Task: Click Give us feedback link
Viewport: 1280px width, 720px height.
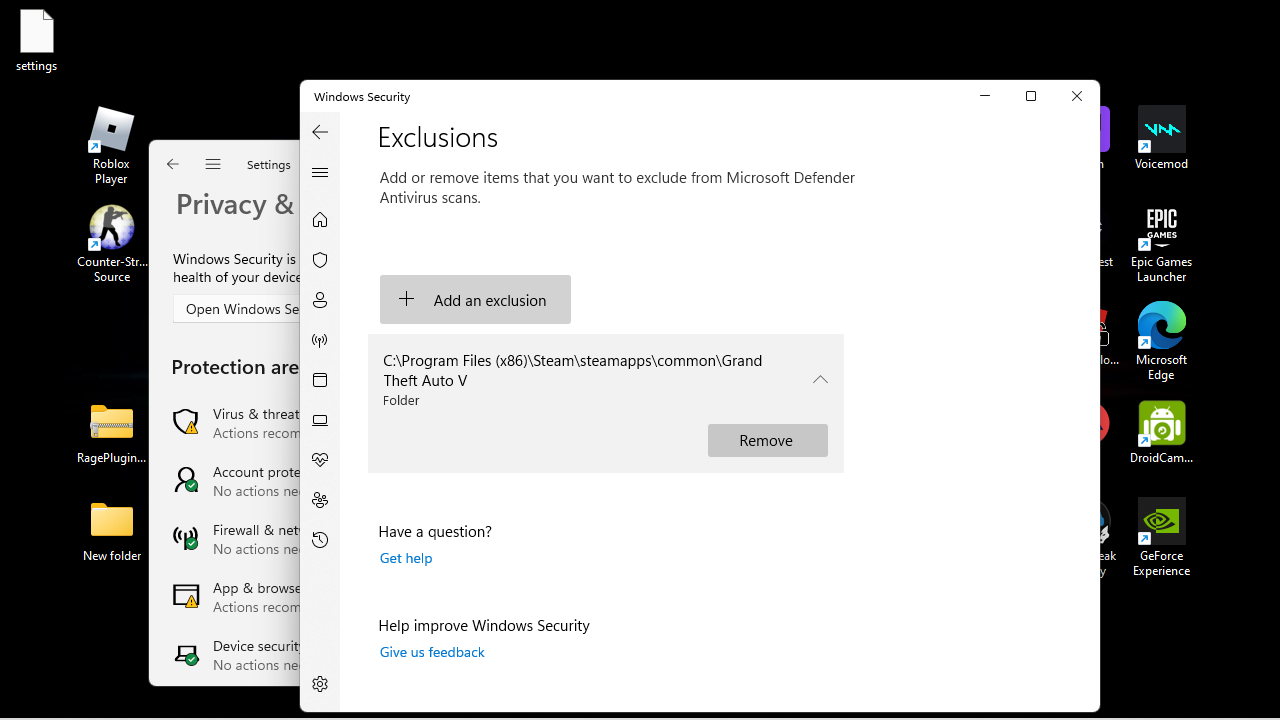Action: pos(432,652)
